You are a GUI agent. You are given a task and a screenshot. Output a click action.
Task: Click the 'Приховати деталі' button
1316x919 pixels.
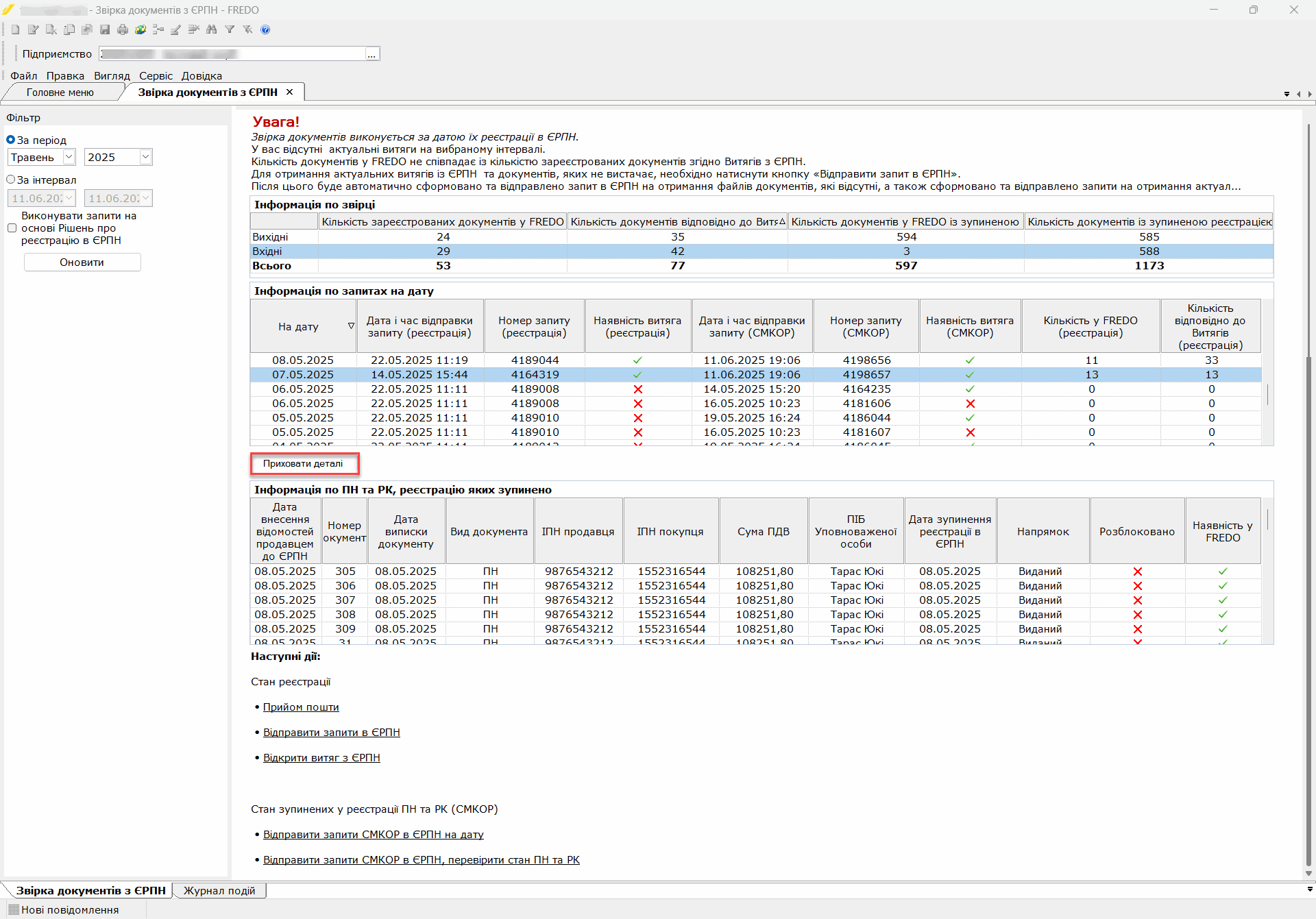(304, 464)
